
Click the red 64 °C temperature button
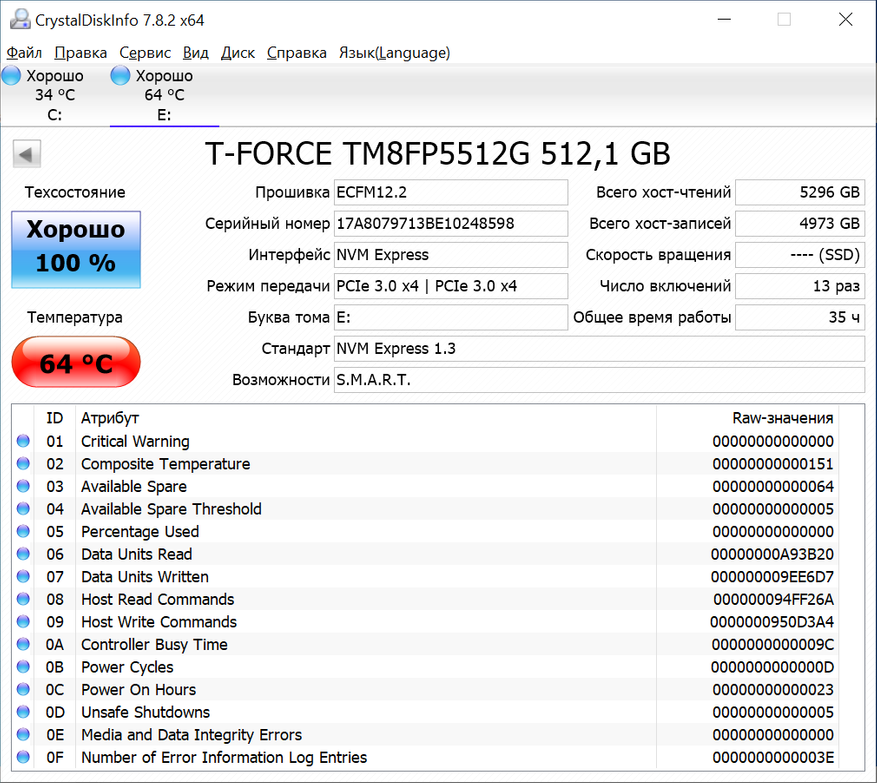pyautogui.click(x=76, y=362)
